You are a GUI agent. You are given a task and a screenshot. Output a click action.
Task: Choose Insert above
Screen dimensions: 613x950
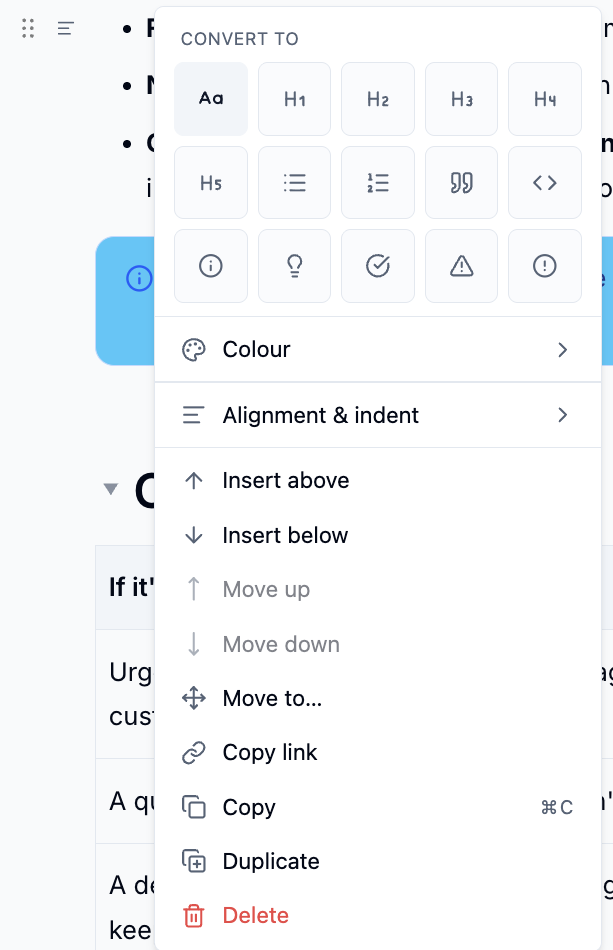click(378, 480)
